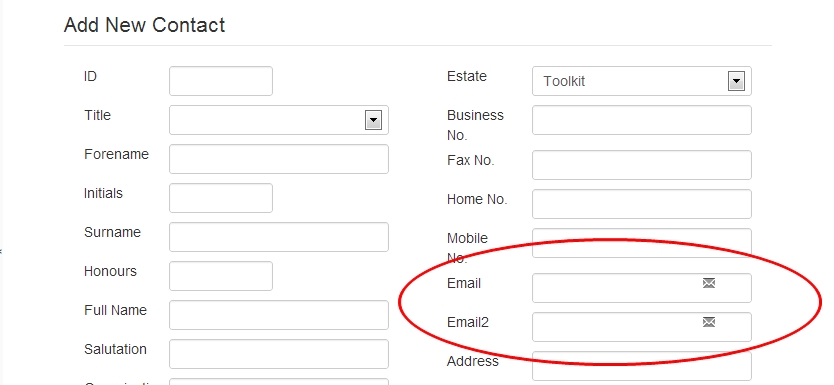Select the Salutation input field
This screenshot has height=385, width=834.
[x=279, y=354]
